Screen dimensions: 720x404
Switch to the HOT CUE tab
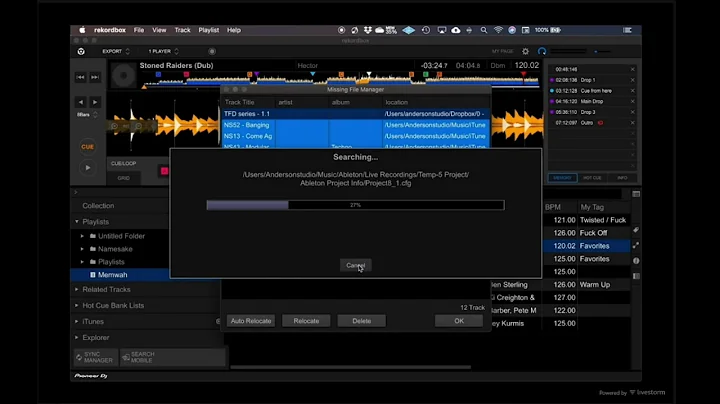click(x=592, y=178)
